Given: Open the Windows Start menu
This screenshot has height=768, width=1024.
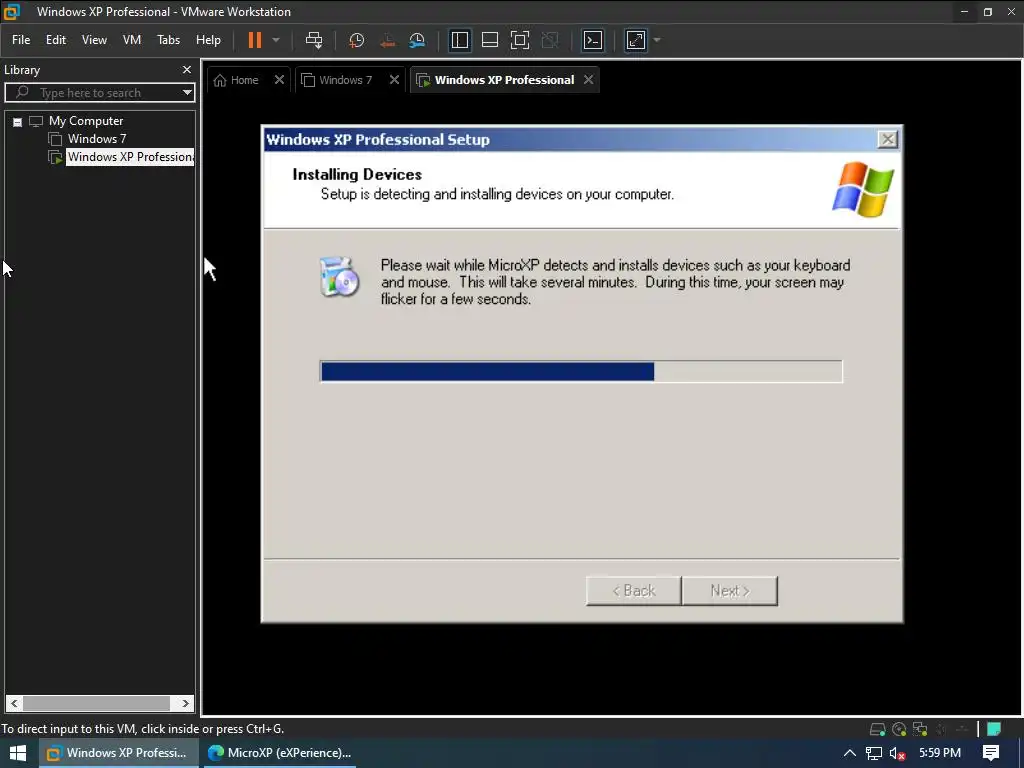Looking at the screenshot, I should pyautogui.click(x=18, y=753).
